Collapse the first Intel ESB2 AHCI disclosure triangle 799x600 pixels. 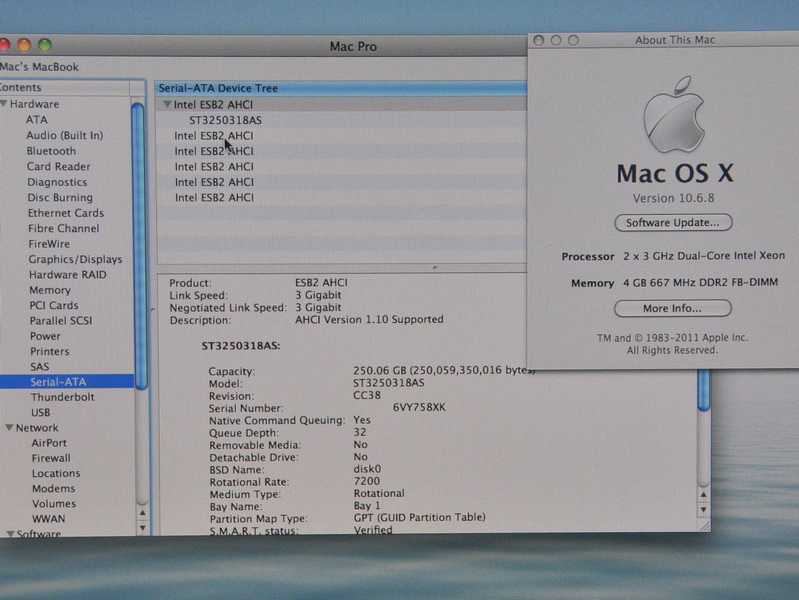167,104
